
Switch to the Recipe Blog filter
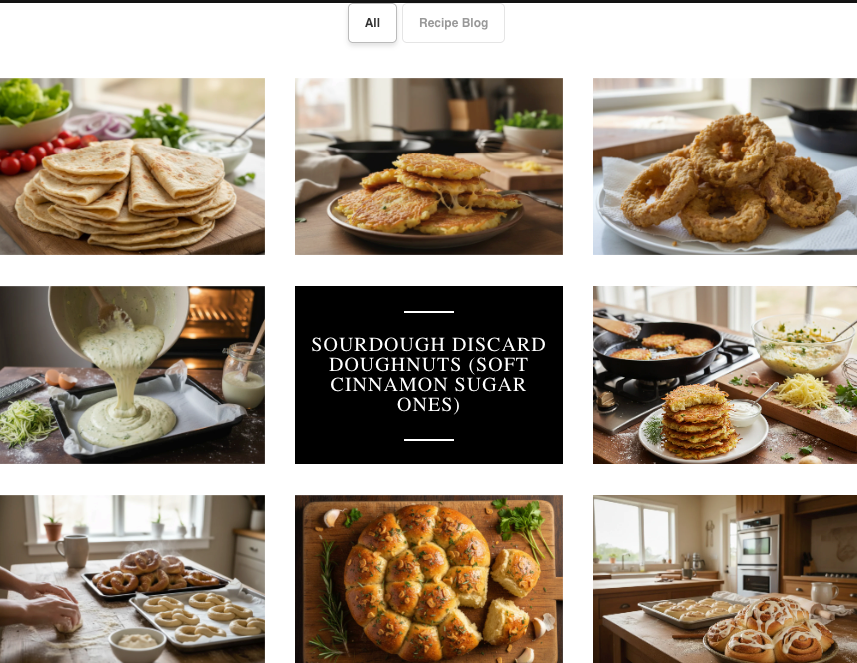tap(453, 23)
